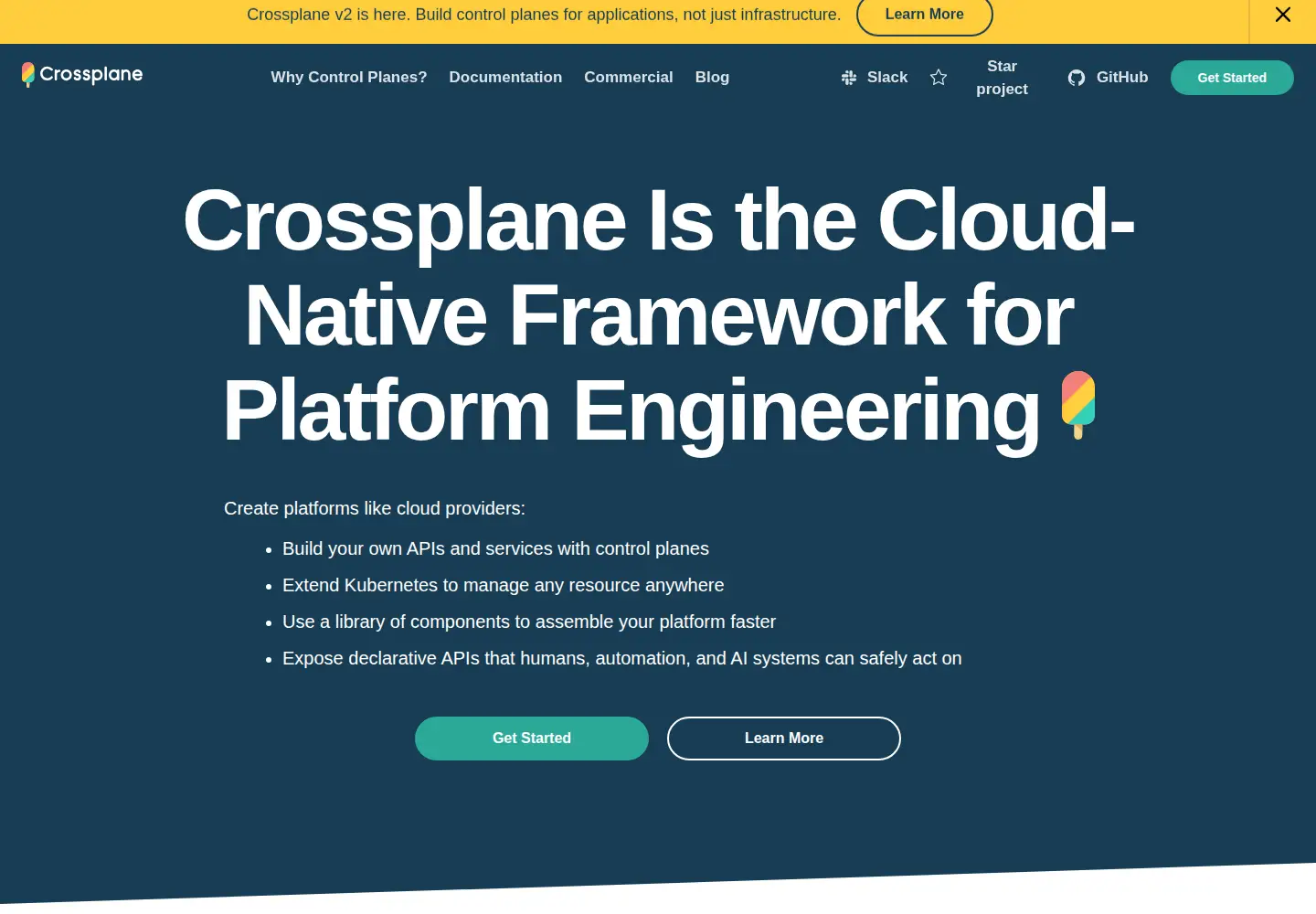Click the bullet 'Extend Kubernetes to manage any resource'
1316x914 pixels.
pyautogui.click(x=503, y=585)
